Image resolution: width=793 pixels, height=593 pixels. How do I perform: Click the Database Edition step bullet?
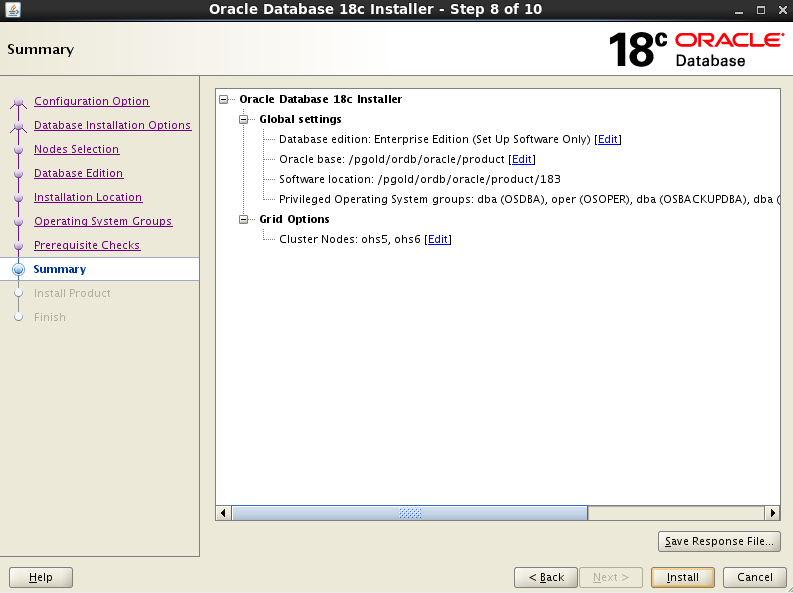click(19, 174)
